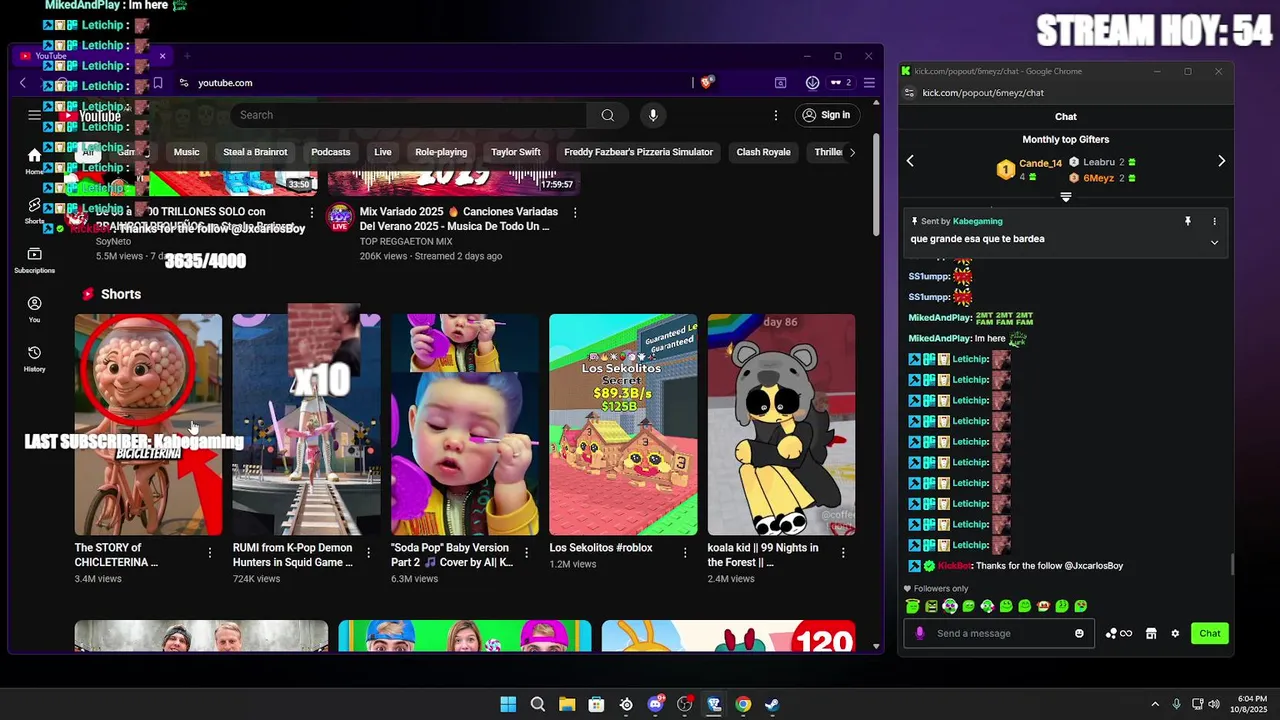
Task: Open YouTube search magnifier button
Action: (607, 115)
